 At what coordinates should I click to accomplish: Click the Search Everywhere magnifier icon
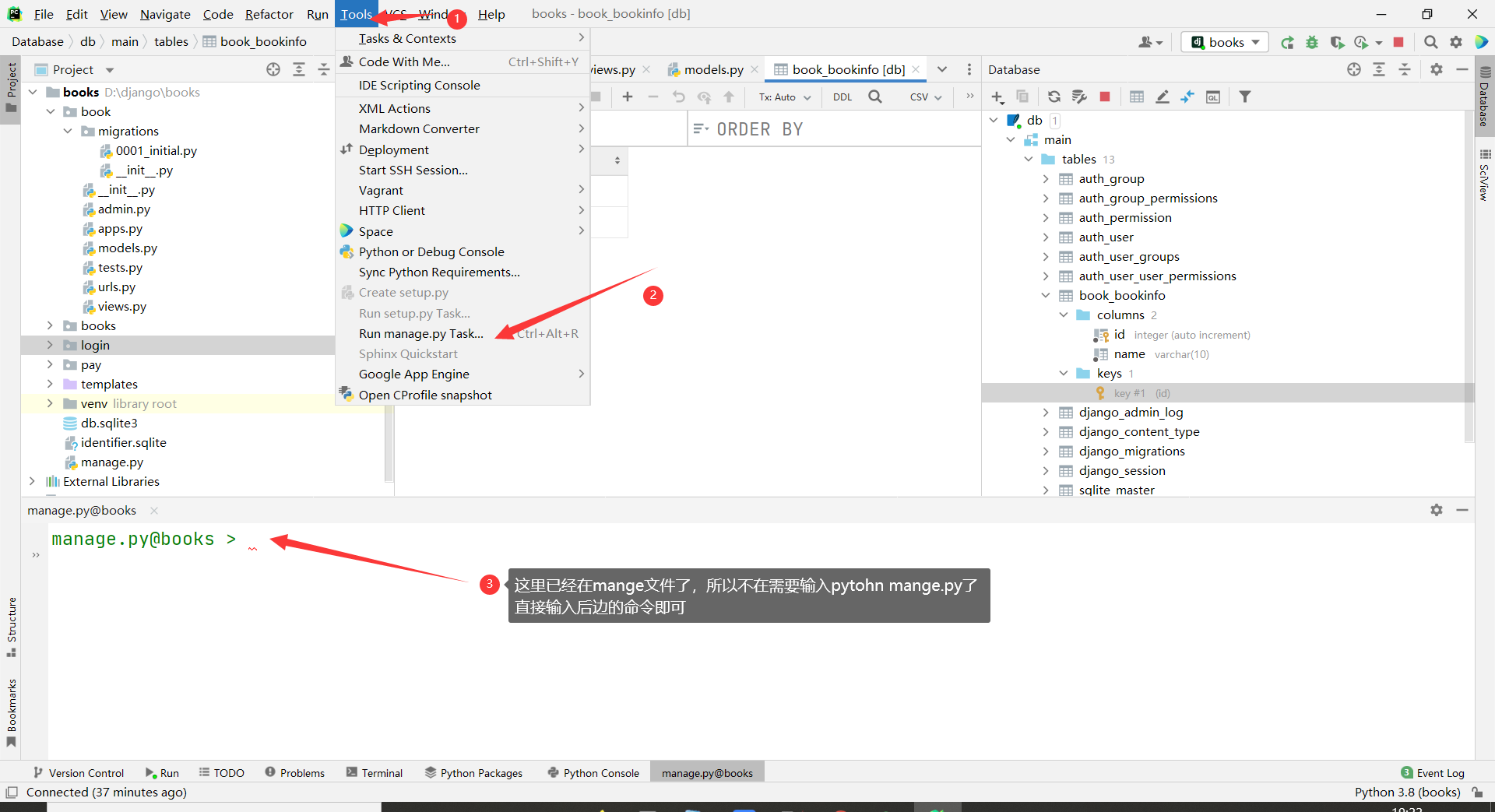[1430, 42]
